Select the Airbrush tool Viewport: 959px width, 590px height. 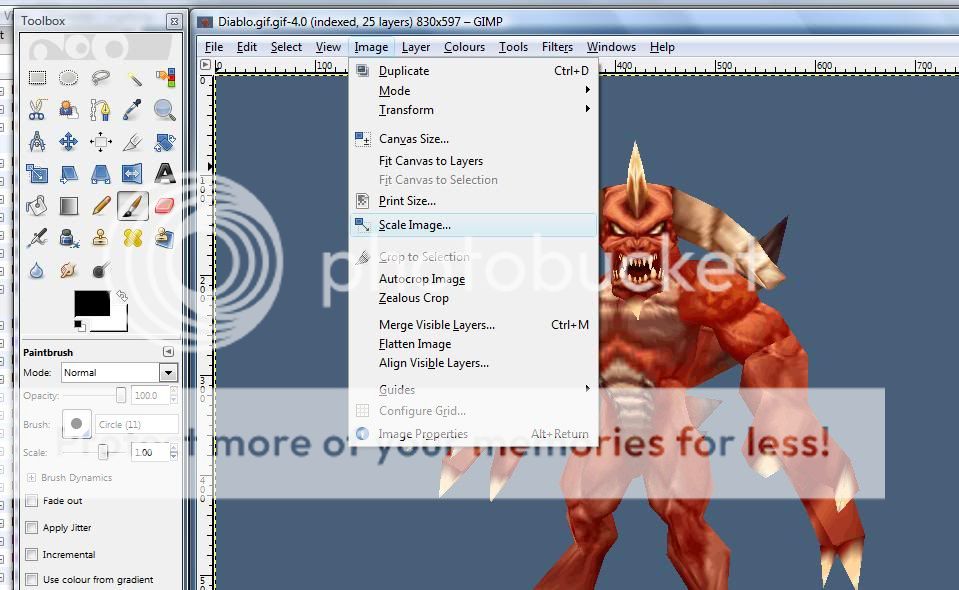coord(37,237)
